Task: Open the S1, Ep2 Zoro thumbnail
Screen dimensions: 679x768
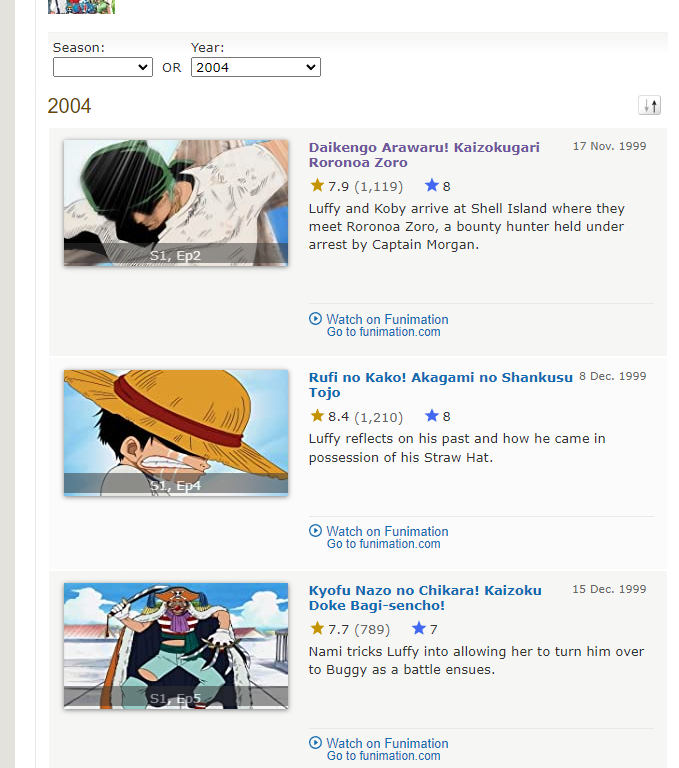Action: click(176, 203)
